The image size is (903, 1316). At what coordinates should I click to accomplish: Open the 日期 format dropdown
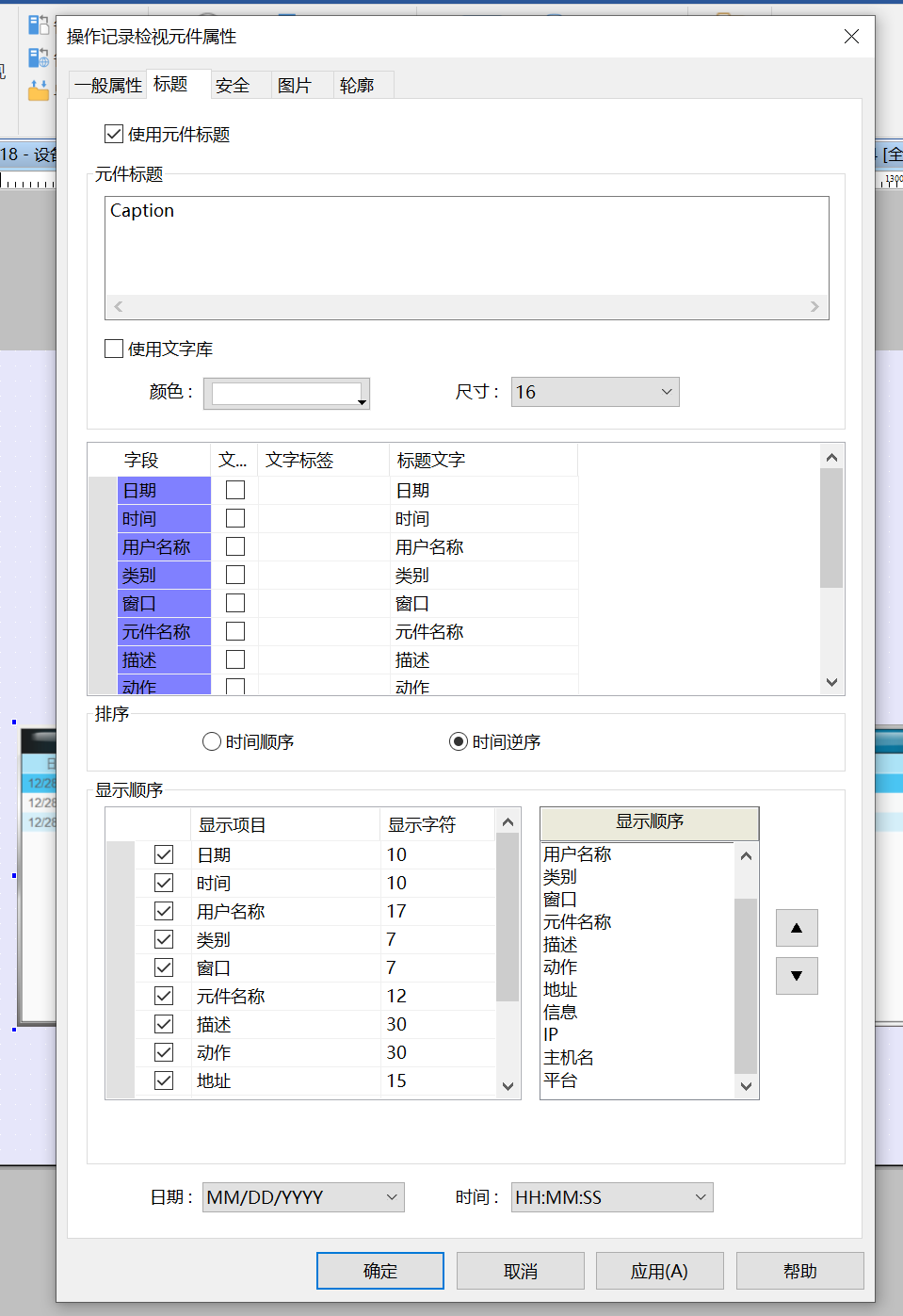click(302, 1197)
